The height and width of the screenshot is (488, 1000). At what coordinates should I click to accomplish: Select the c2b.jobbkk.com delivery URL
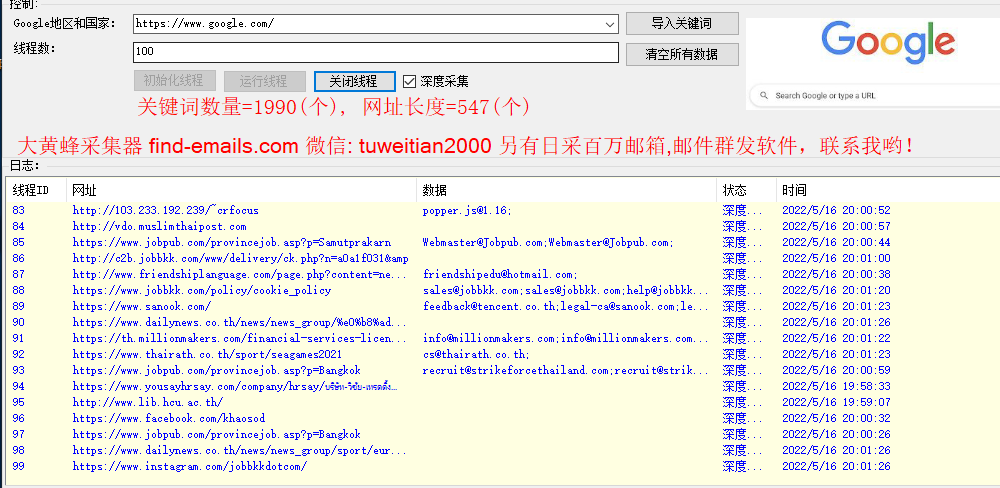pyautogui.click(x=240, y=258)
